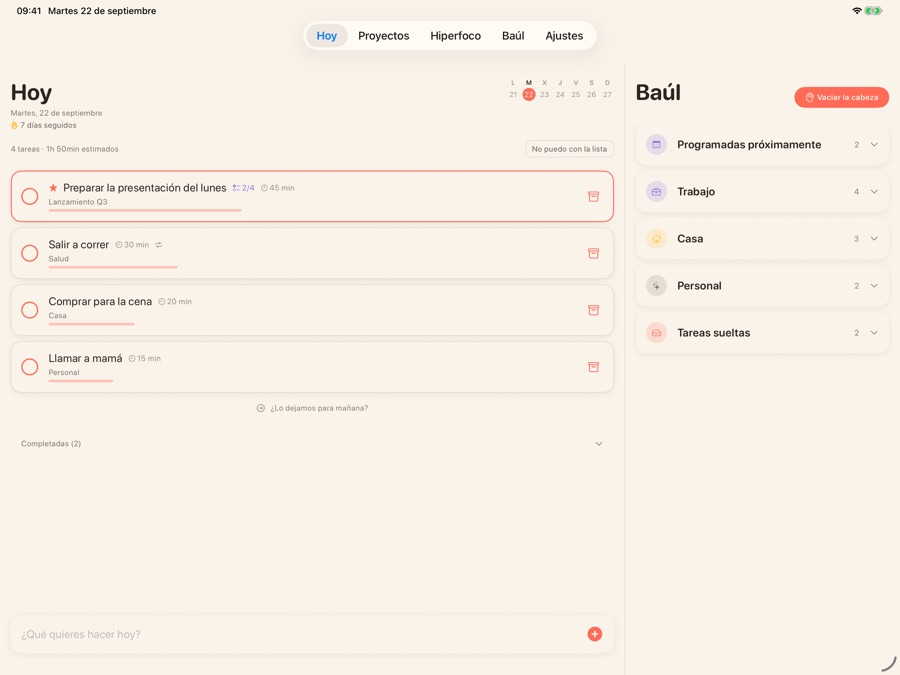Open the Casa section chevron
The width and height of the screenshot is (900, 675).
[874, 239]
